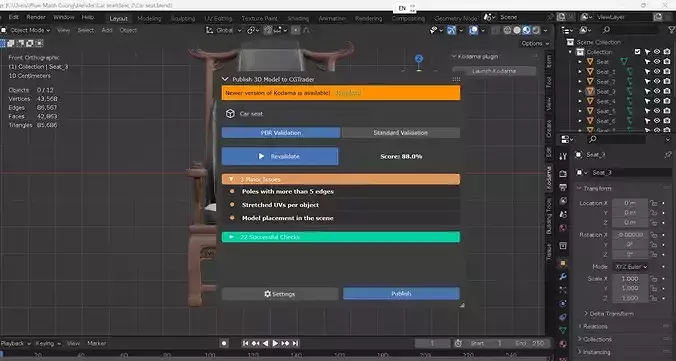Uncheck the Collection exclude checkbox in outliner
This screenshot has width=676, height=361.
[638, 52]
